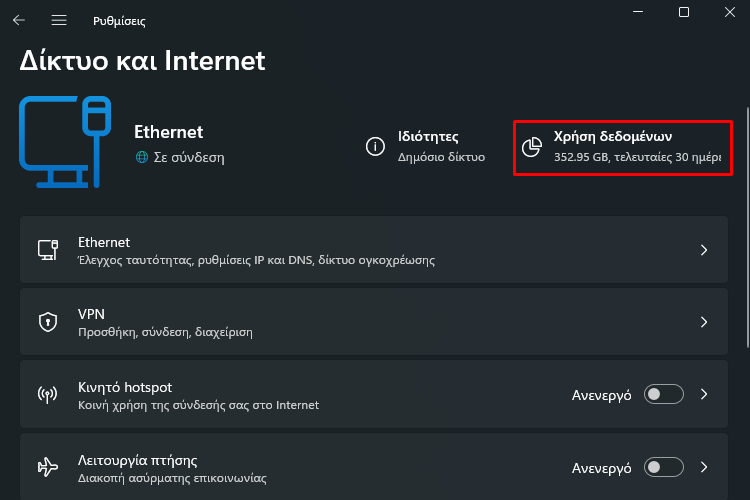
Task: Click the vertical scrollbar on the right
Action: [748, 228]
